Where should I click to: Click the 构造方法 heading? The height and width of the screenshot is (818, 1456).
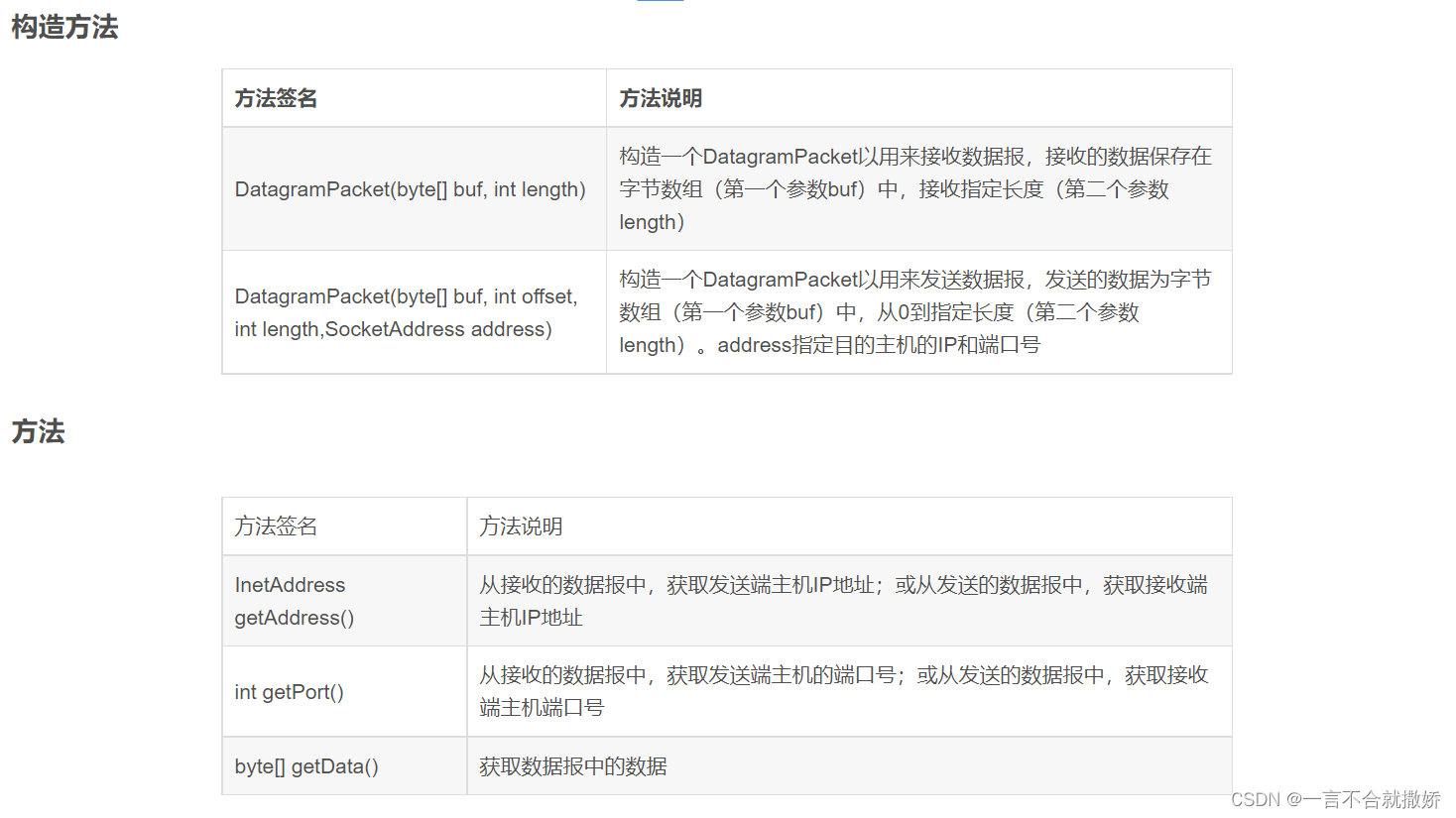pyautogui.click(x=64, y=28)
